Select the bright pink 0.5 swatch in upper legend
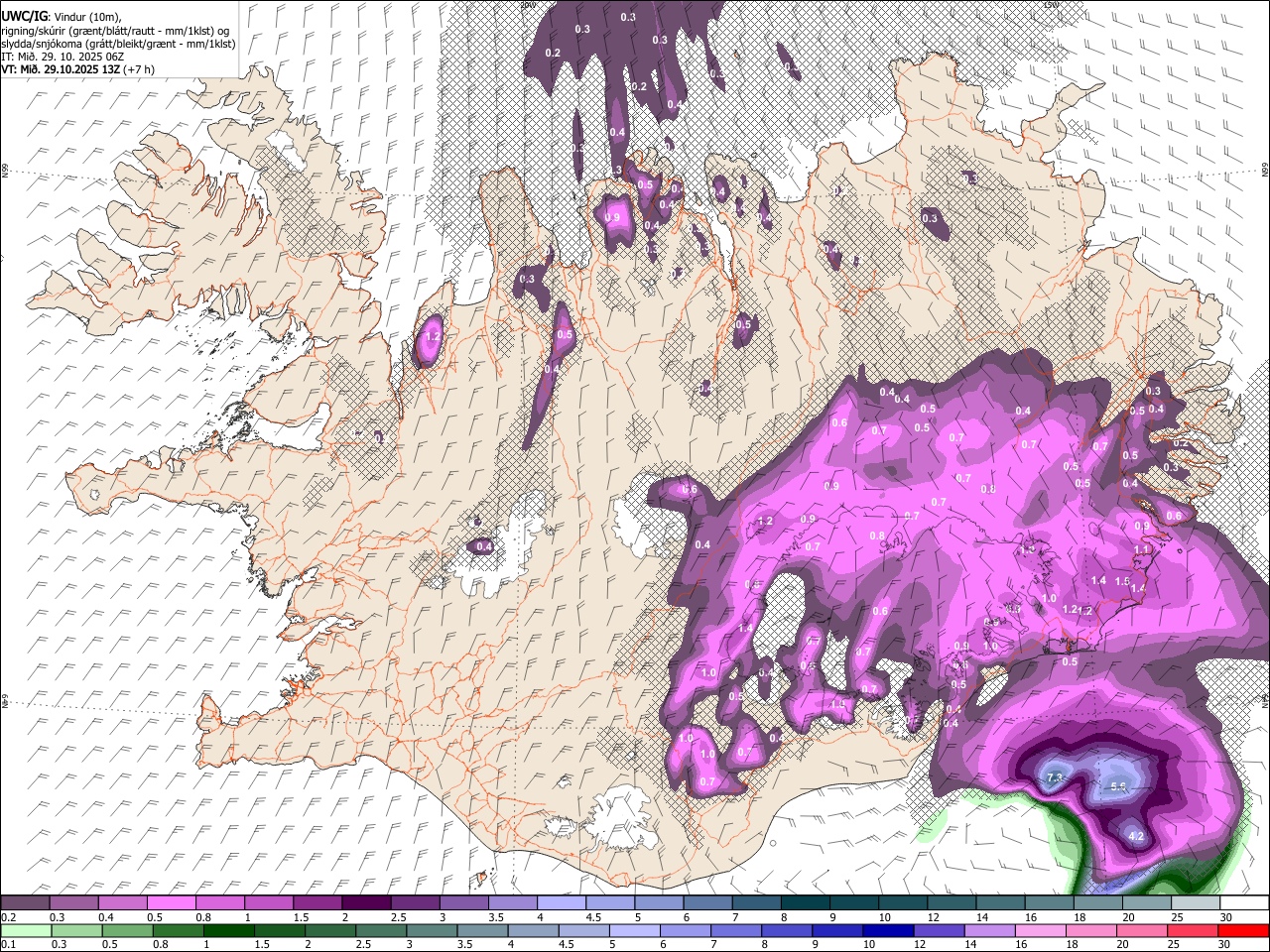The width and height of the screenshot is (1270, 952). tap(171, 902)
